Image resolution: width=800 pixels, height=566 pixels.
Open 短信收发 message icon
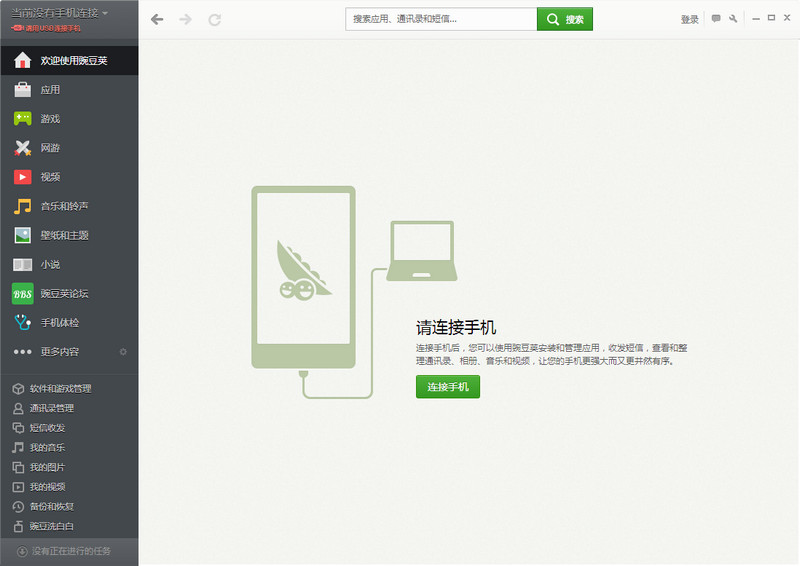(18, 428)
